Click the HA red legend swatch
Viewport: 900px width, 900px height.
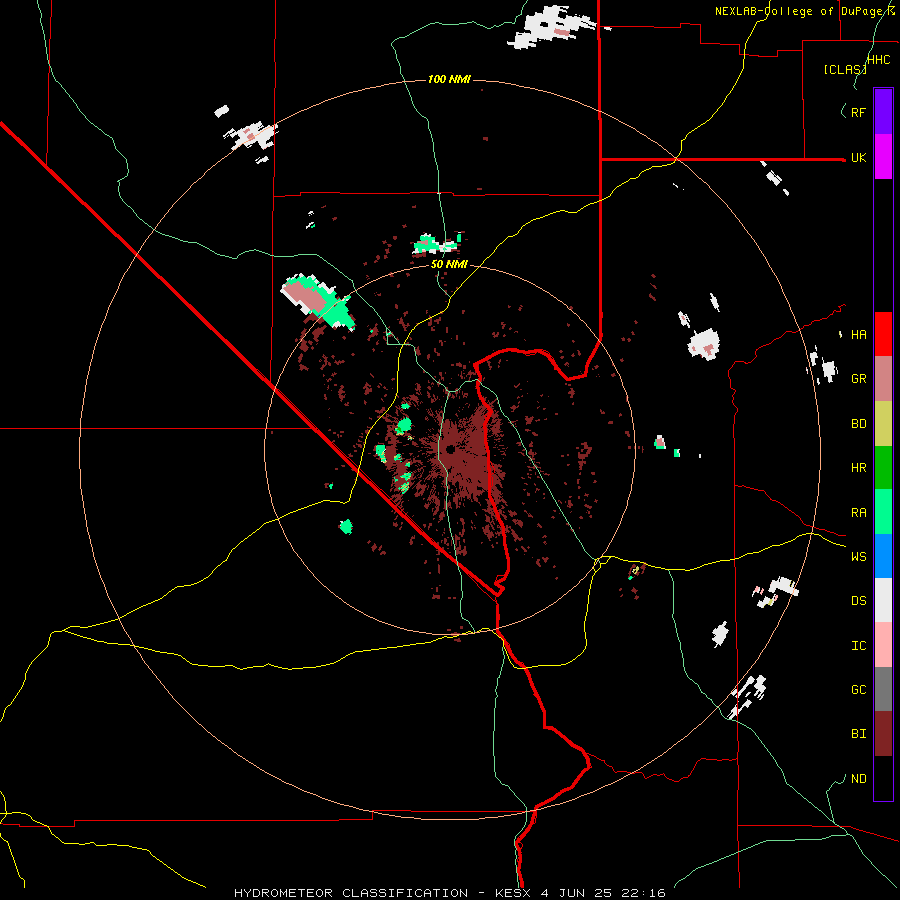(x=883, y=334)
